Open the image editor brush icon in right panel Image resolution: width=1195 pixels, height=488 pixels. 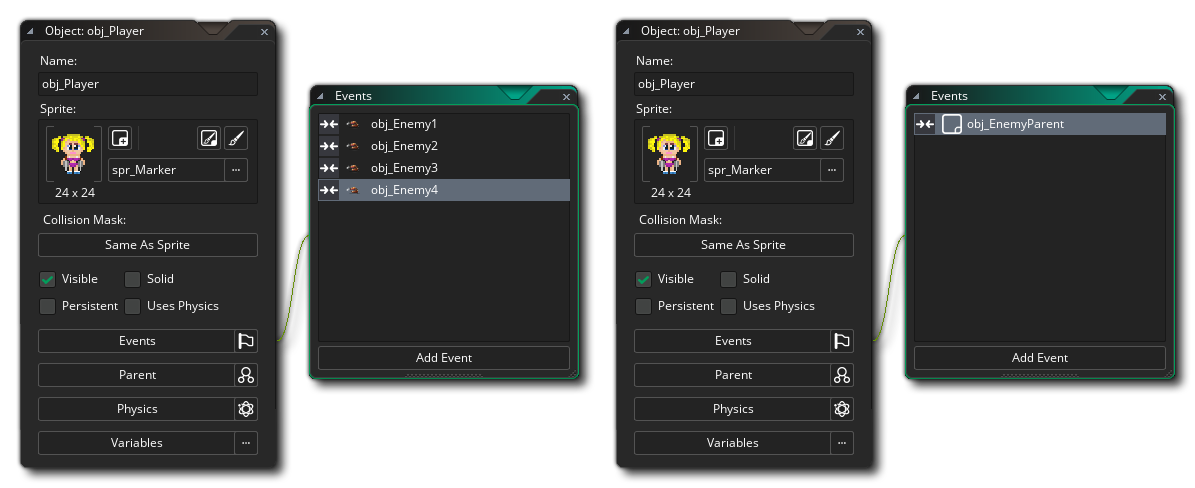pyautogui.click(x=832, y=138)
